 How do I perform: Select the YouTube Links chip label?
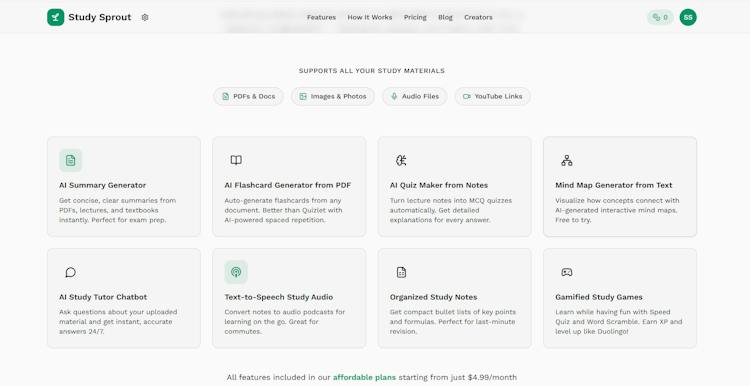498,96
